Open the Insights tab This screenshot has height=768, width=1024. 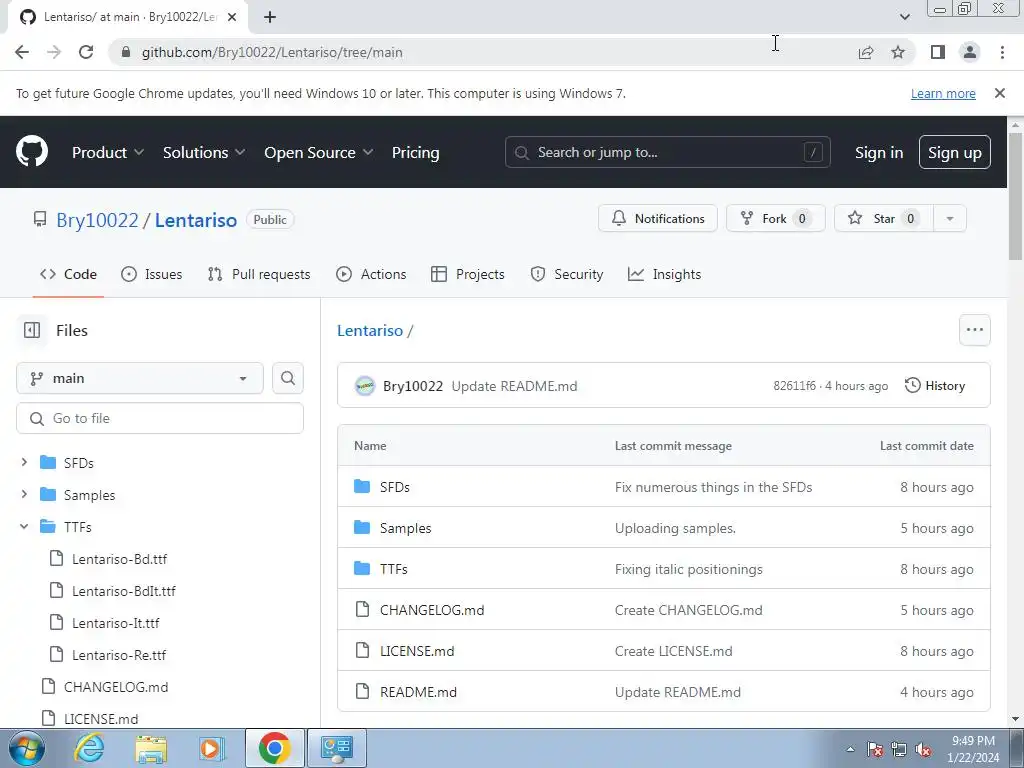tap(664, 274)
